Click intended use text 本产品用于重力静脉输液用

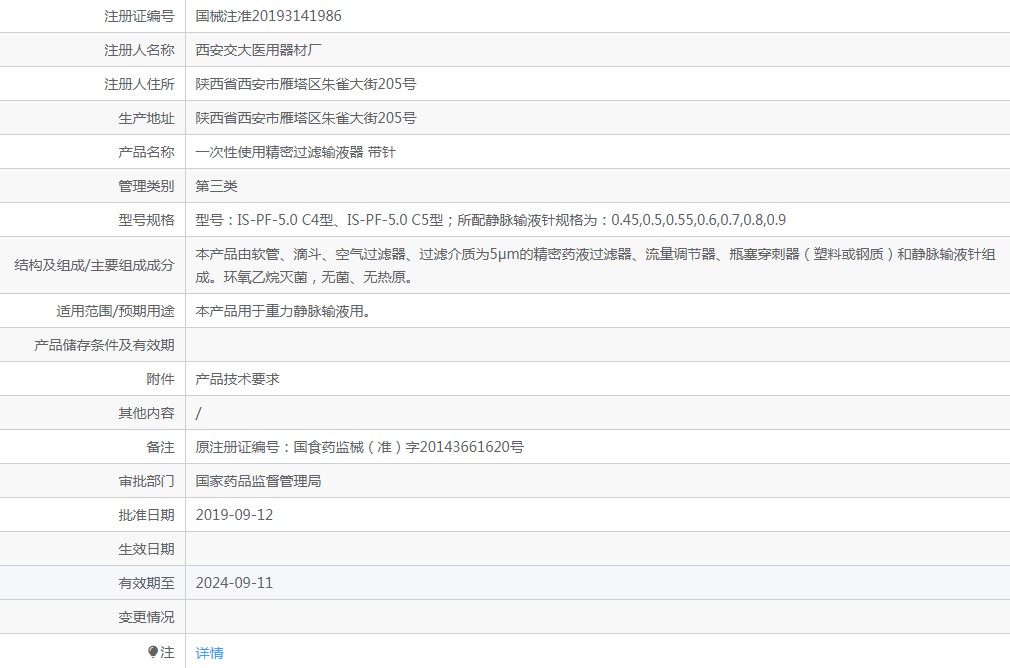click(x=283, y=312)
